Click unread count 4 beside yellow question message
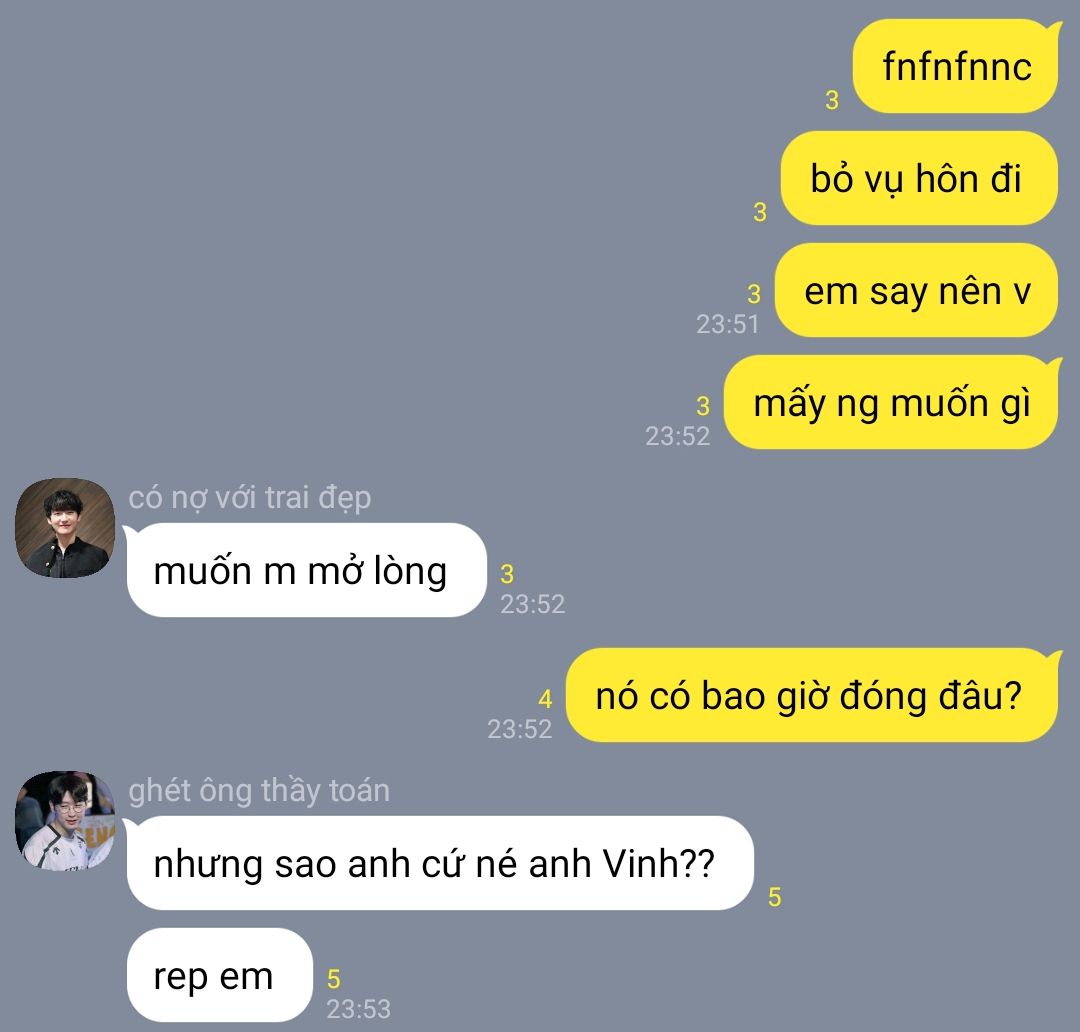Screen dimensions: 1080x1032 tap(546, 699)
